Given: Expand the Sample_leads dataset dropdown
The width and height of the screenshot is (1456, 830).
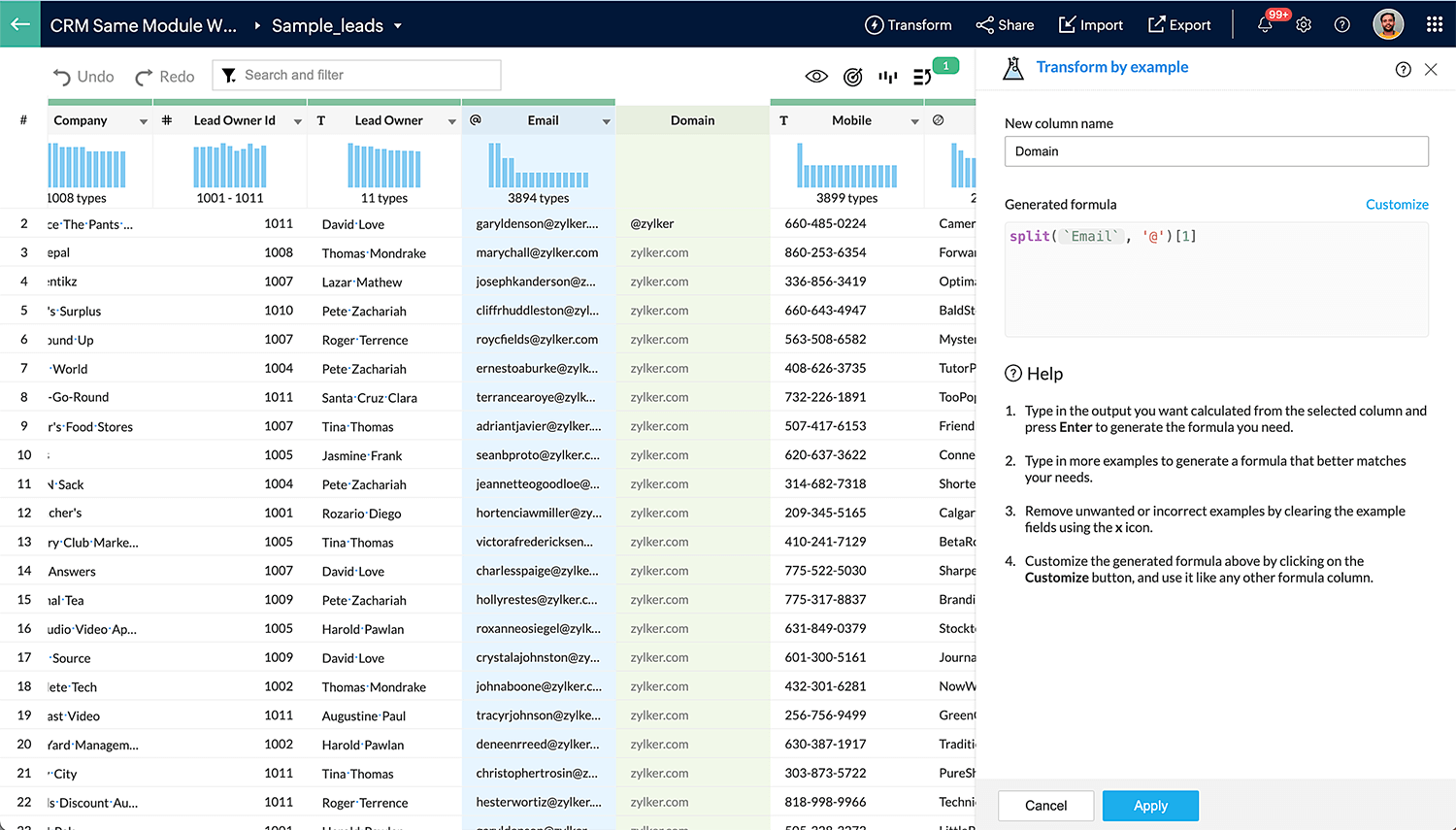Looking at the screenshot, I should 398,26.
